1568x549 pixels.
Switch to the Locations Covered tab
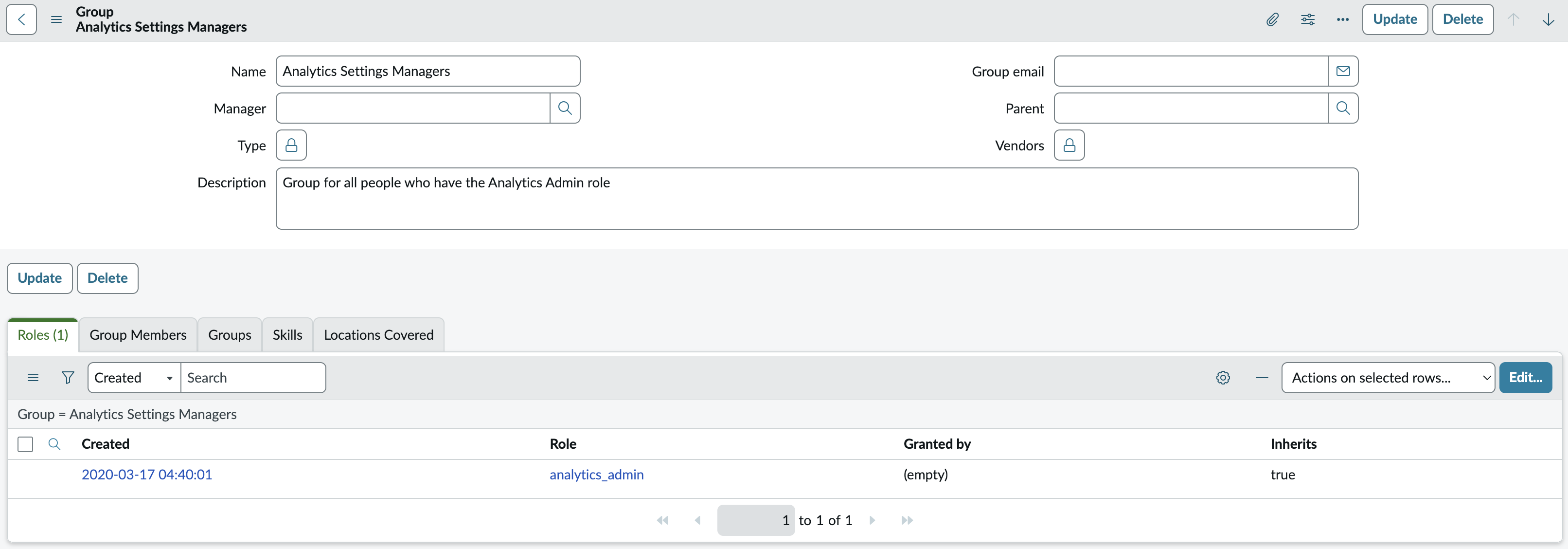[x=378, y=335]
